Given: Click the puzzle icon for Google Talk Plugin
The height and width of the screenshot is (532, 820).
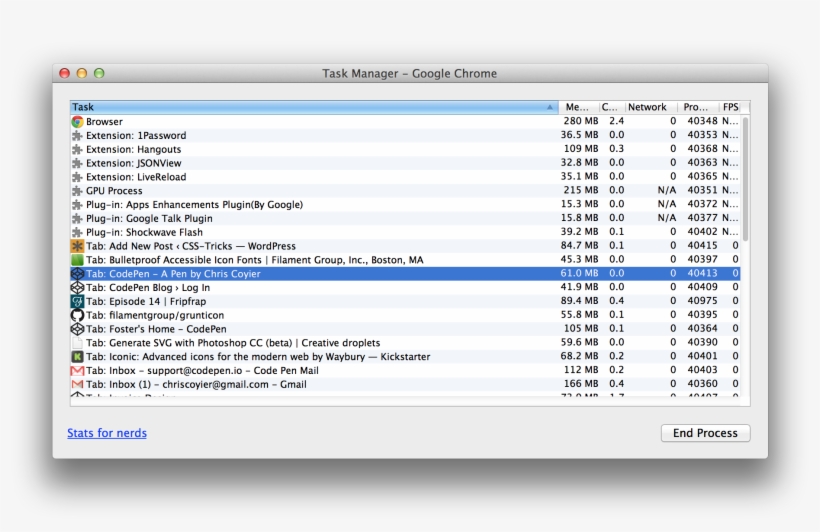Looking at the screenshot, I should pos(77,218).
